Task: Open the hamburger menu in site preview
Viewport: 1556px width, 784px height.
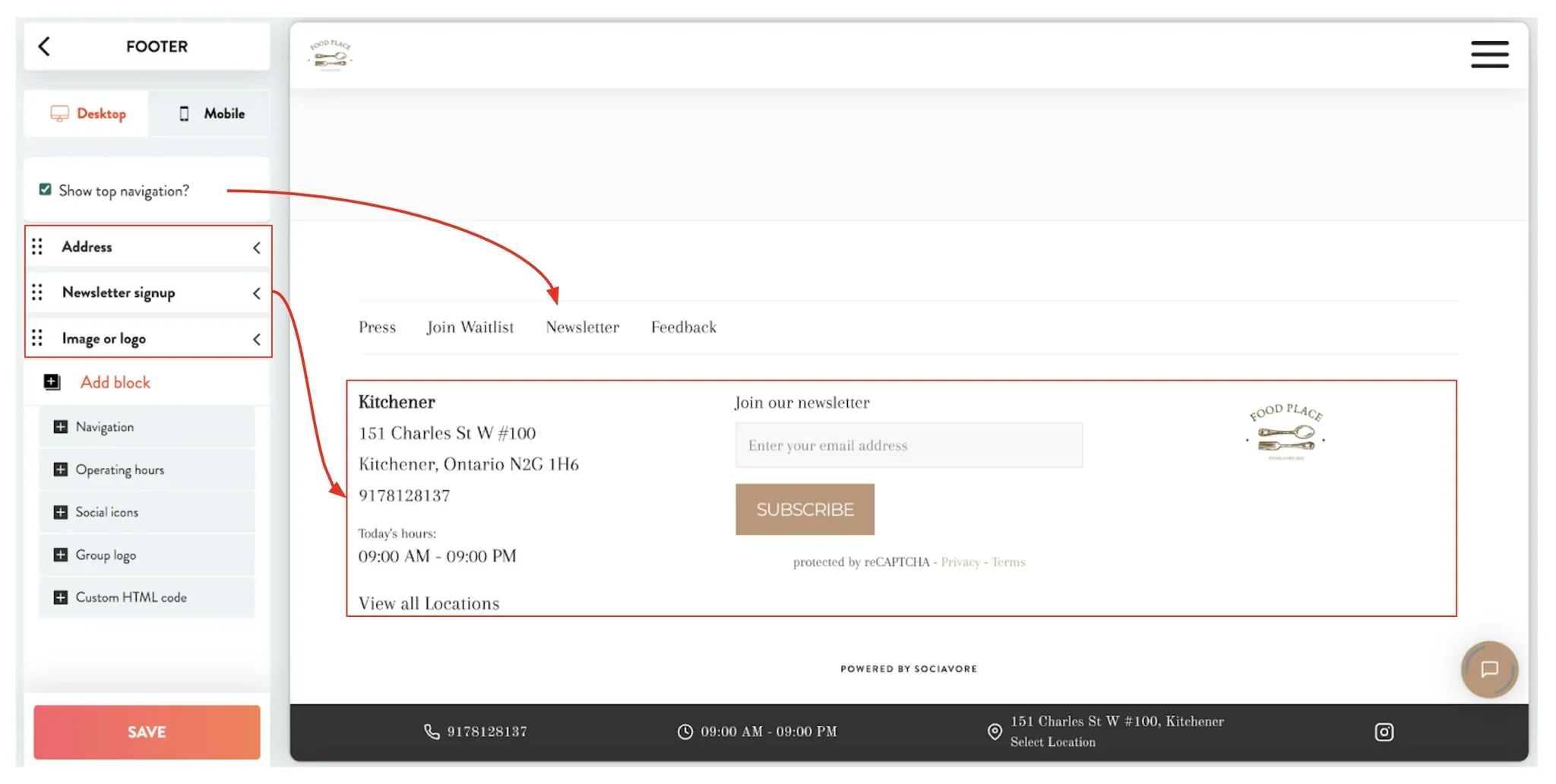Action: point(1489,54)
